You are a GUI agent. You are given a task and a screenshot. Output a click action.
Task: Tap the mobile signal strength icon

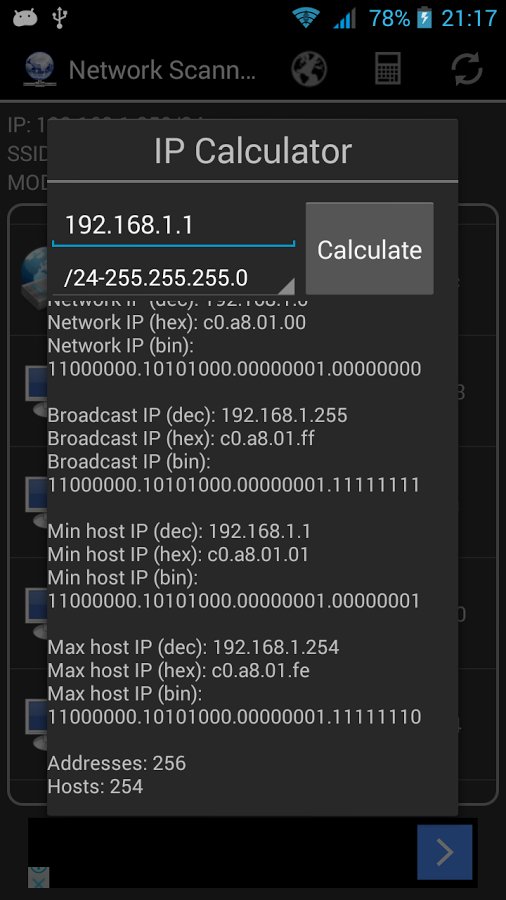pos(344,18)
